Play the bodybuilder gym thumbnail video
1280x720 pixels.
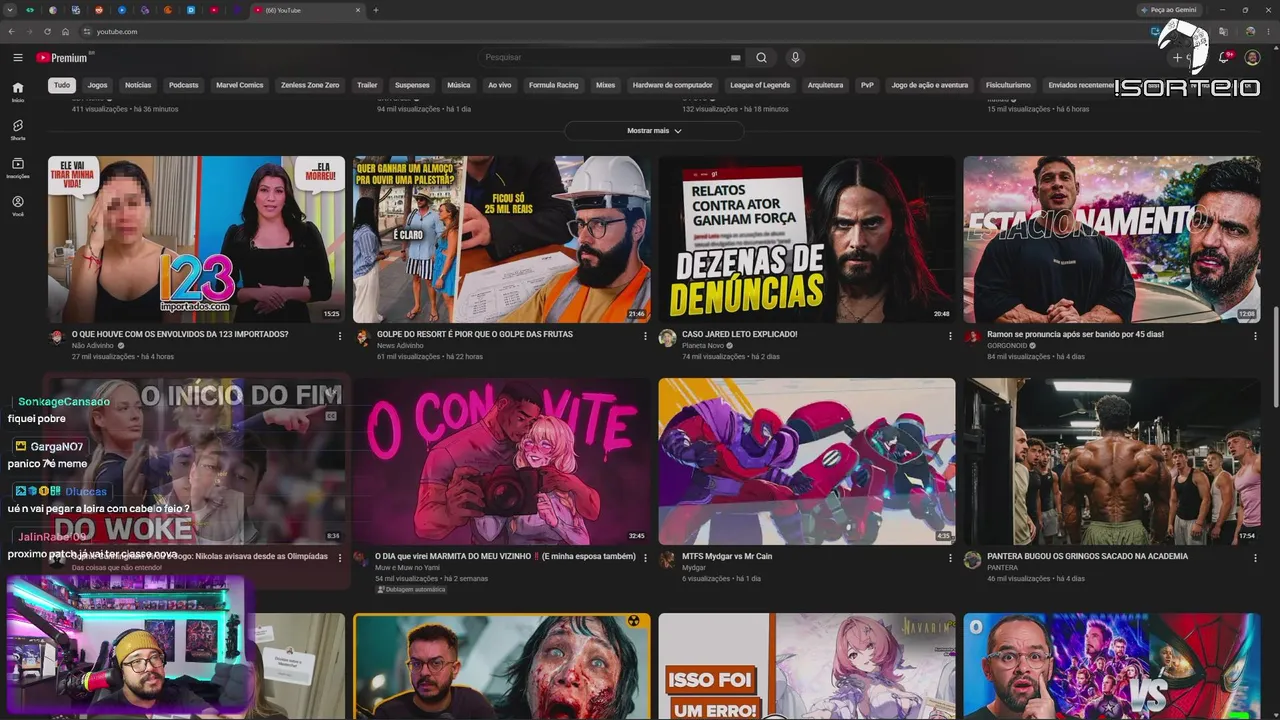coord(1111,461)
